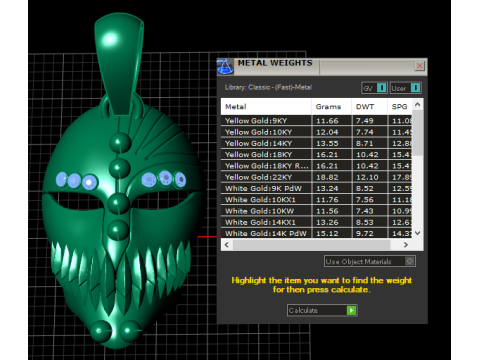Click the Calculate button
Screen dimensions: 480x360
[x=322, y=310]
